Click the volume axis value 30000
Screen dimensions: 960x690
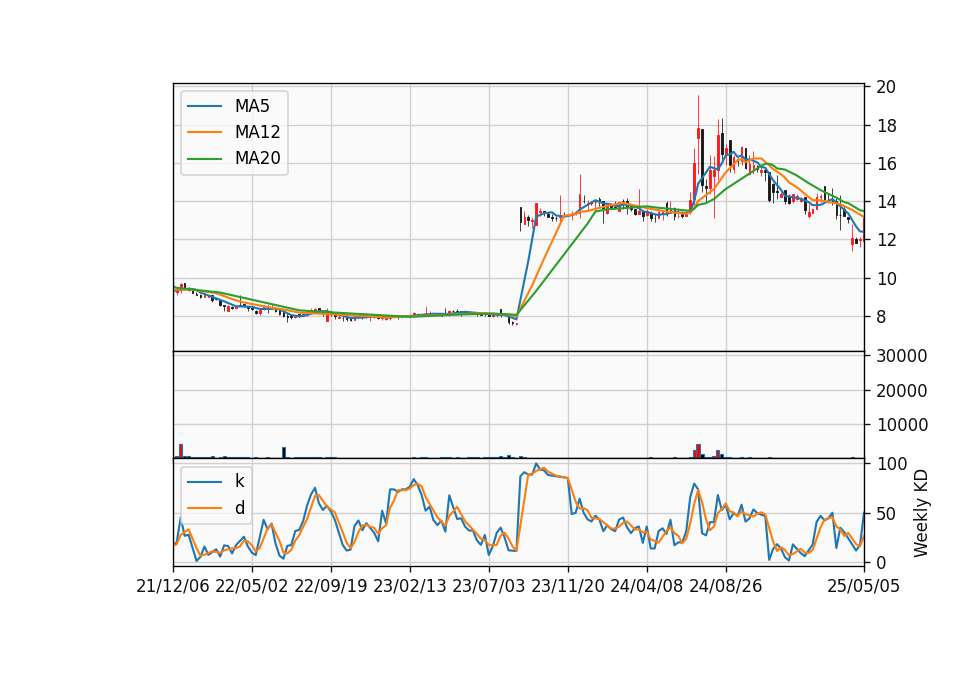pyautogui.click(x=902, y=356)
